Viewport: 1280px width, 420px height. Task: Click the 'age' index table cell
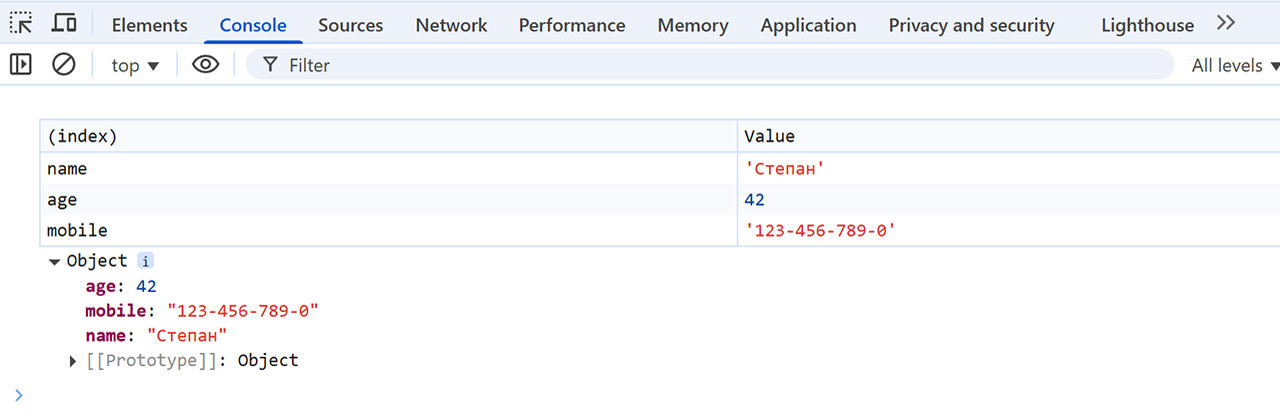389,200
